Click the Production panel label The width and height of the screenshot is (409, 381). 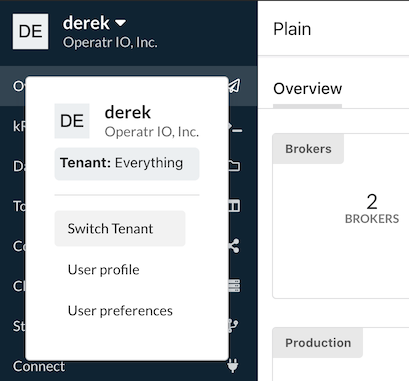[x=318, y=343]
